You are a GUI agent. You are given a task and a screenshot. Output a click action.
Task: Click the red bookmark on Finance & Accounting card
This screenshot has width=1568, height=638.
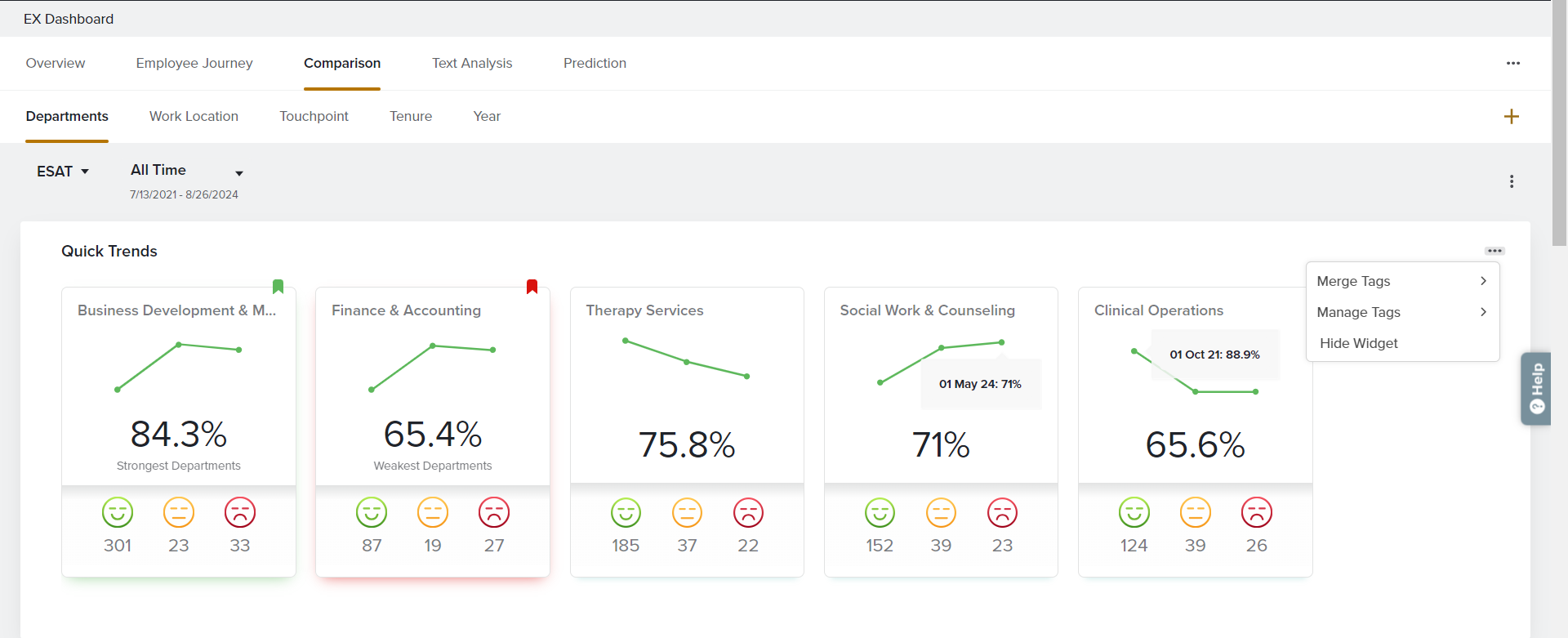coord(532,287)
